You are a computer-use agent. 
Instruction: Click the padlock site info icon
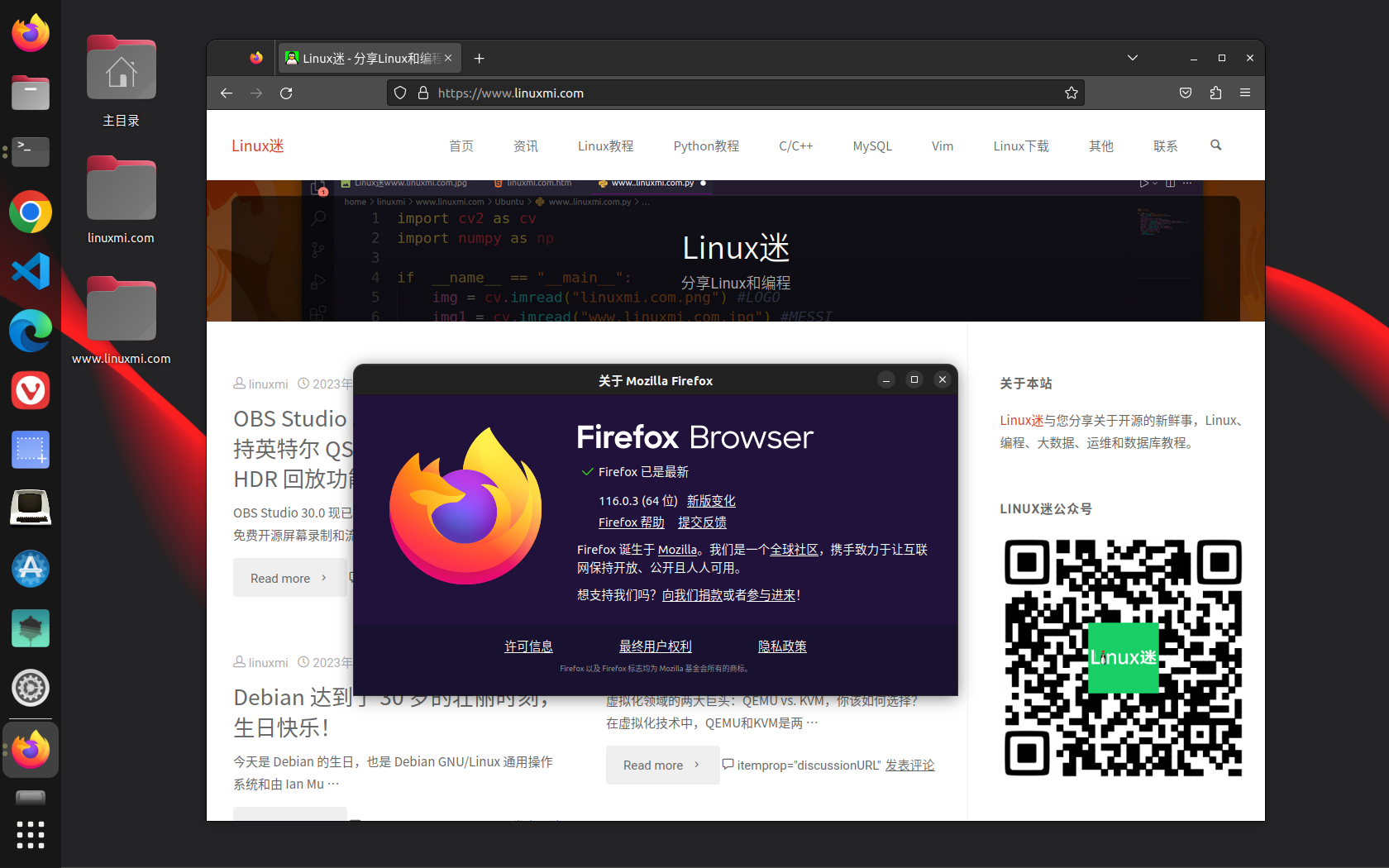tap(423, 93)
